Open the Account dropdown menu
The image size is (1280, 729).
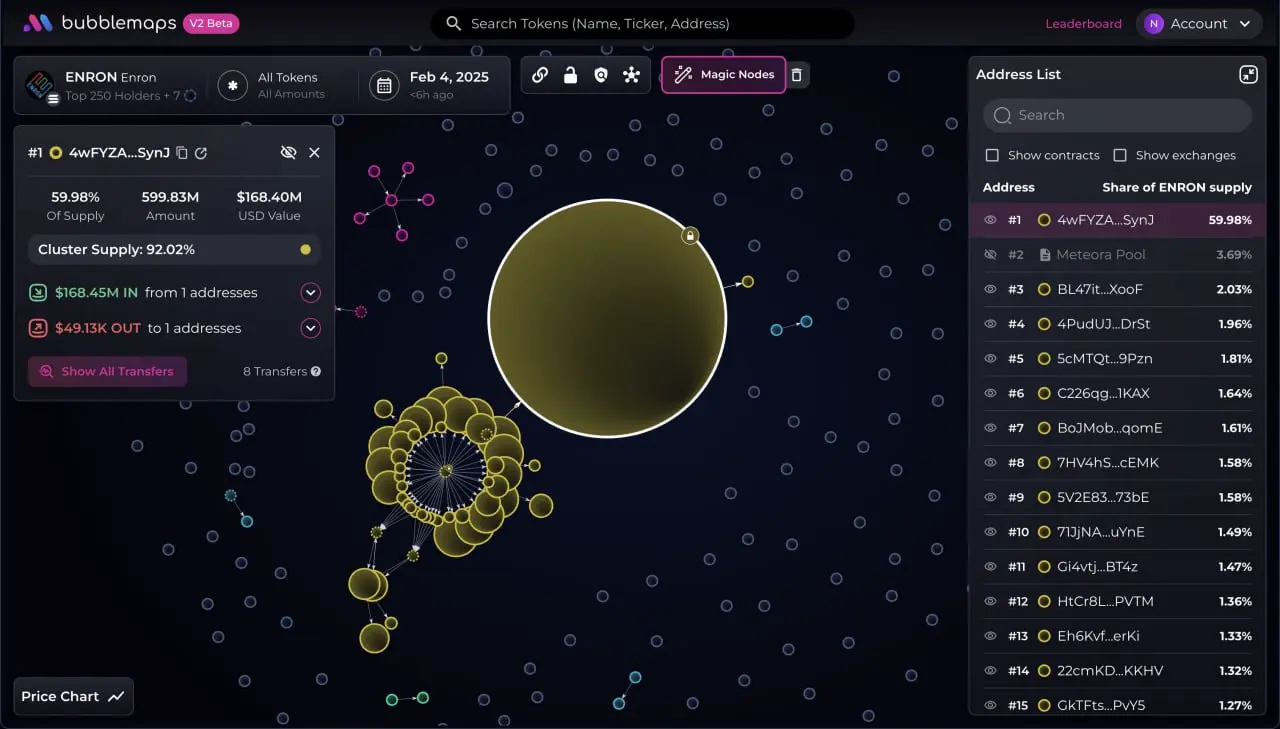click(1199, 23)
